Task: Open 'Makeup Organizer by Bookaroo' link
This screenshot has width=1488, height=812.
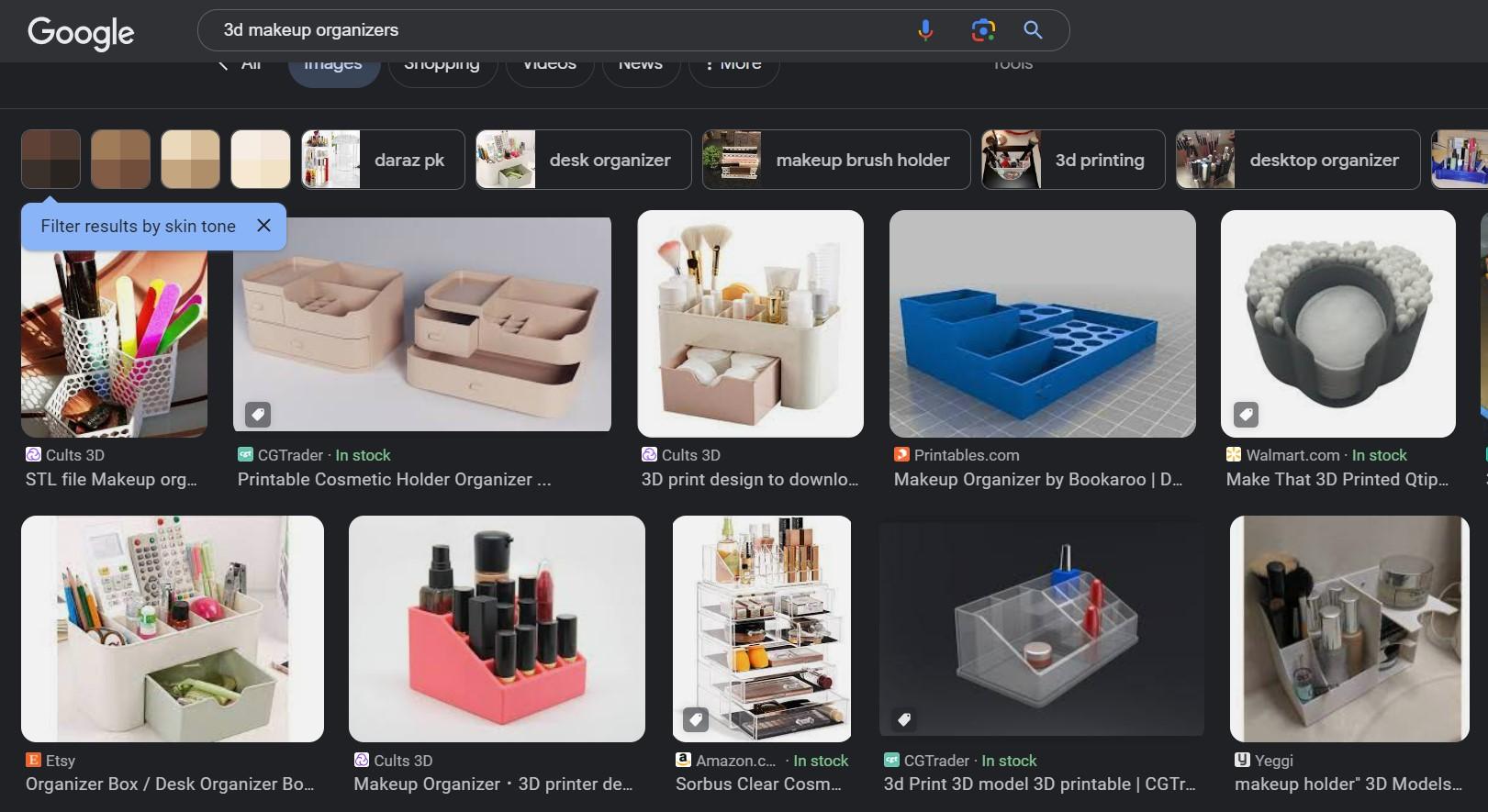Action: click(x=1038, y=480)
